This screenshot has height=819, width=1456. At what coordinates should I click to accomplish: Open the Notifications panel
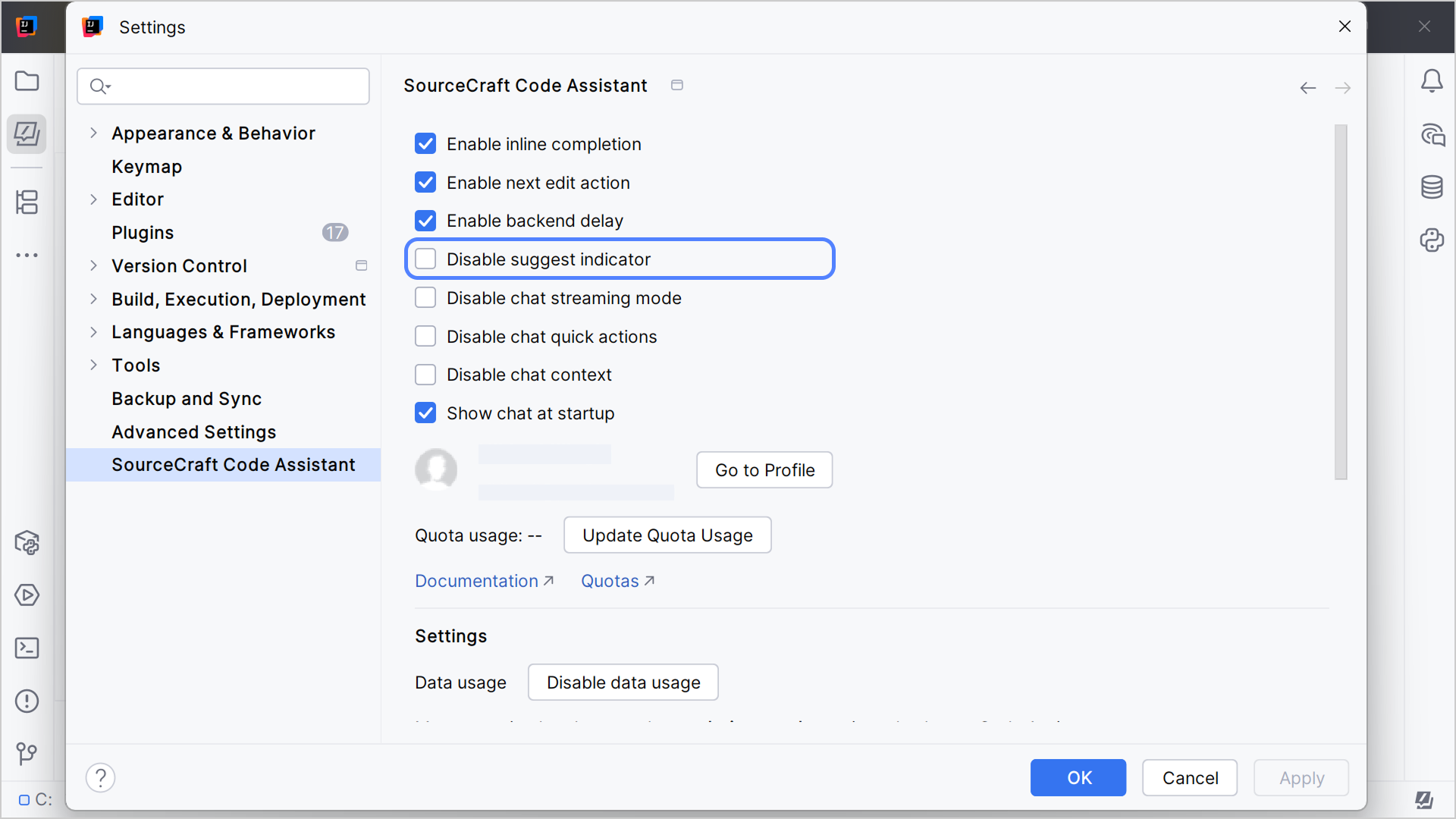1433,81
